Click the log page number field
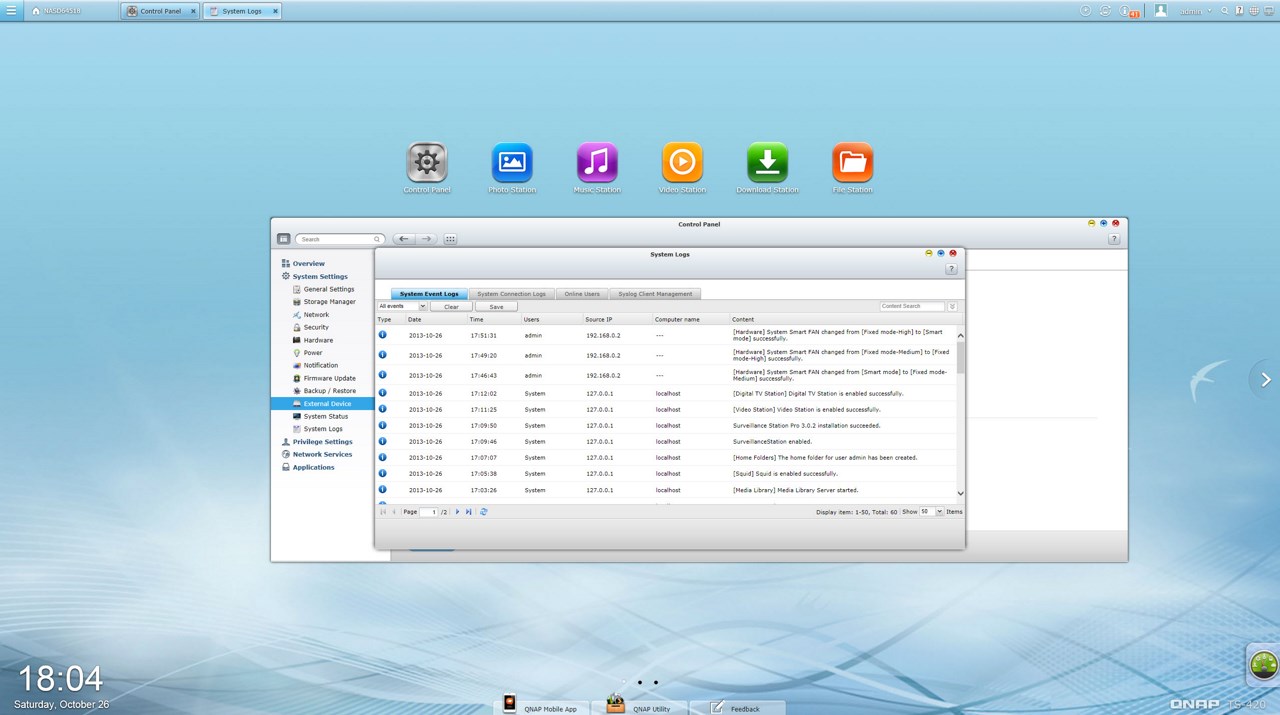Screen dimensions: 1280x715 point(429,512)
